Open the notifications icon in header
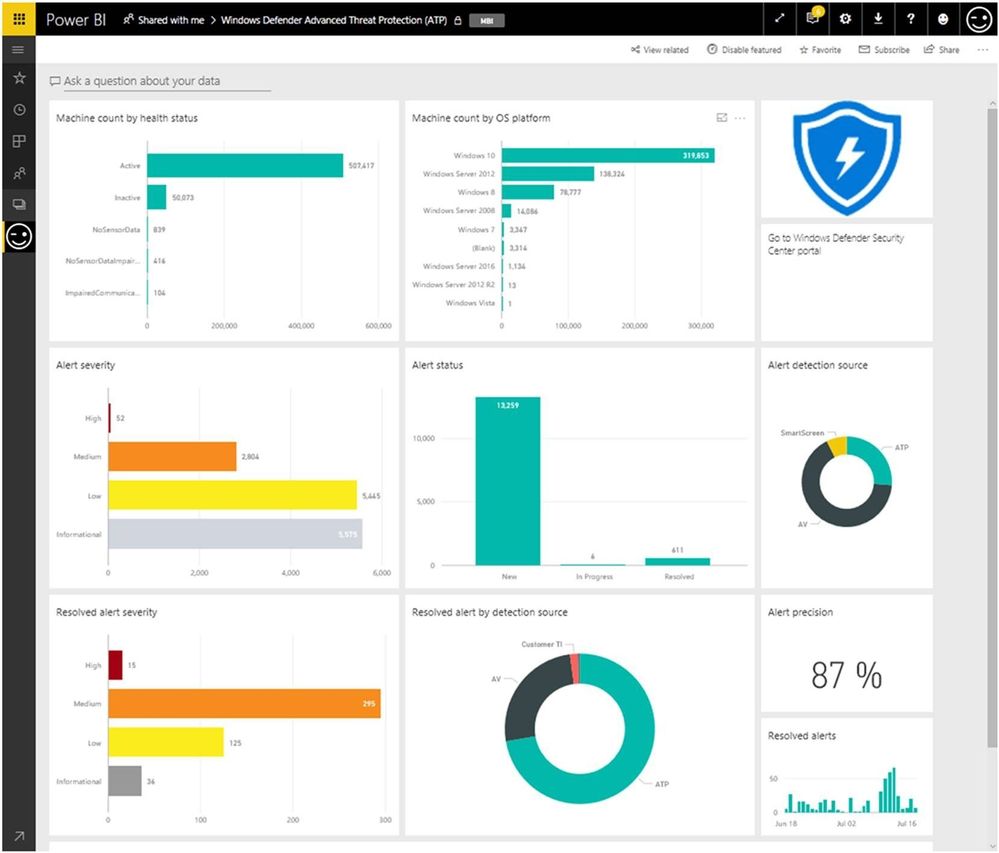This screenshot has width=999, height=853. [813, 18]
